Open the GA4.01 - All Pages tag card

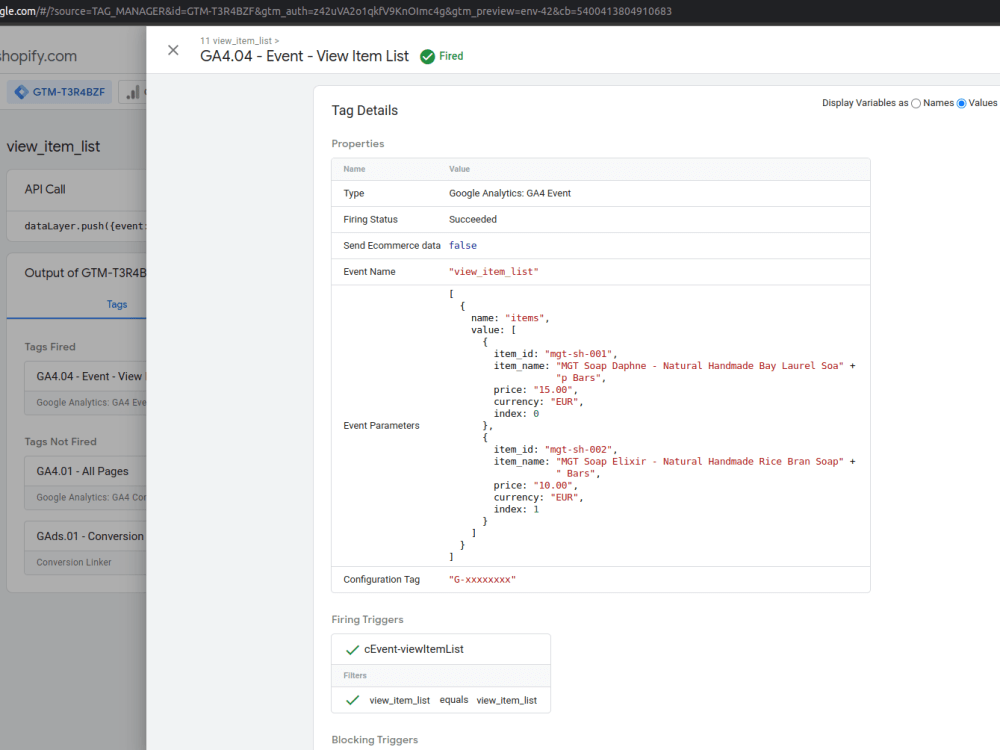(x=85, y=483)
